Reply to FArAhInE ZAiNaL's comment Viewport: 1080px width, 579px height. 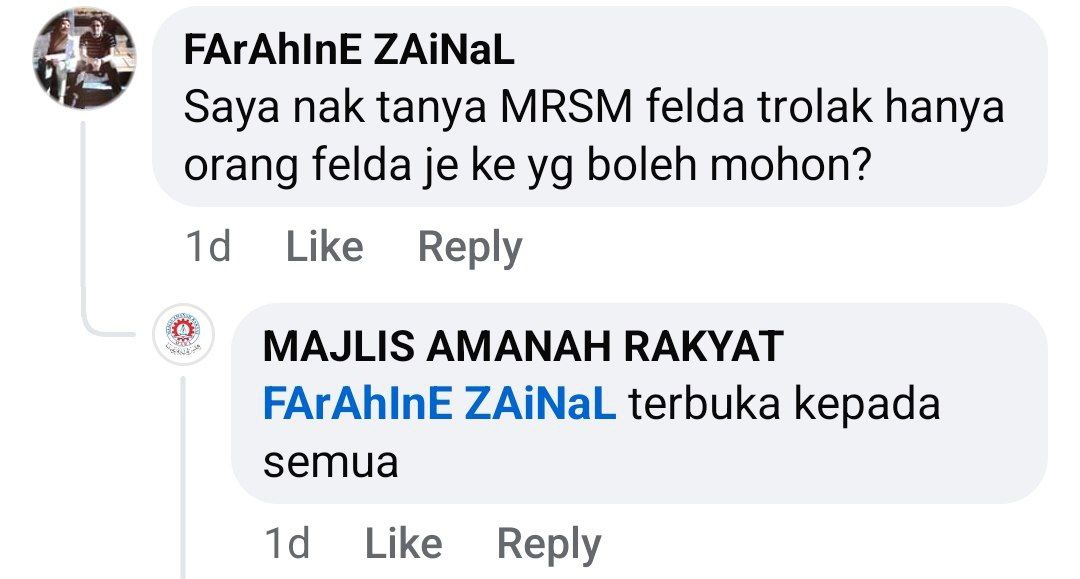click(470, 248)
